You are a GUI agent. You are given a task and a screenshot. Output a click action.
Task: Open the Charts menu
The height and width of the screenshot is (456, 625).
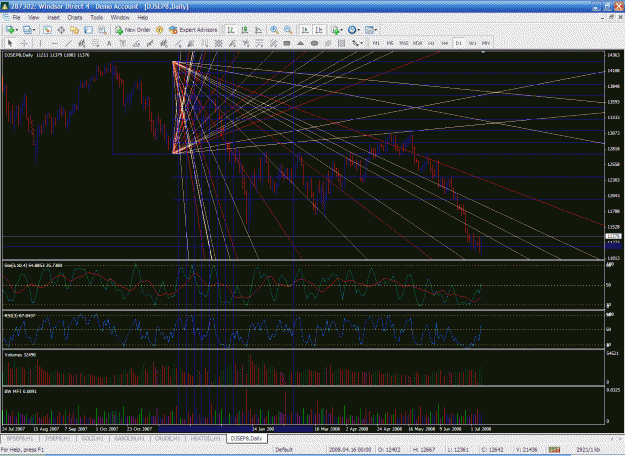[75, 18]
